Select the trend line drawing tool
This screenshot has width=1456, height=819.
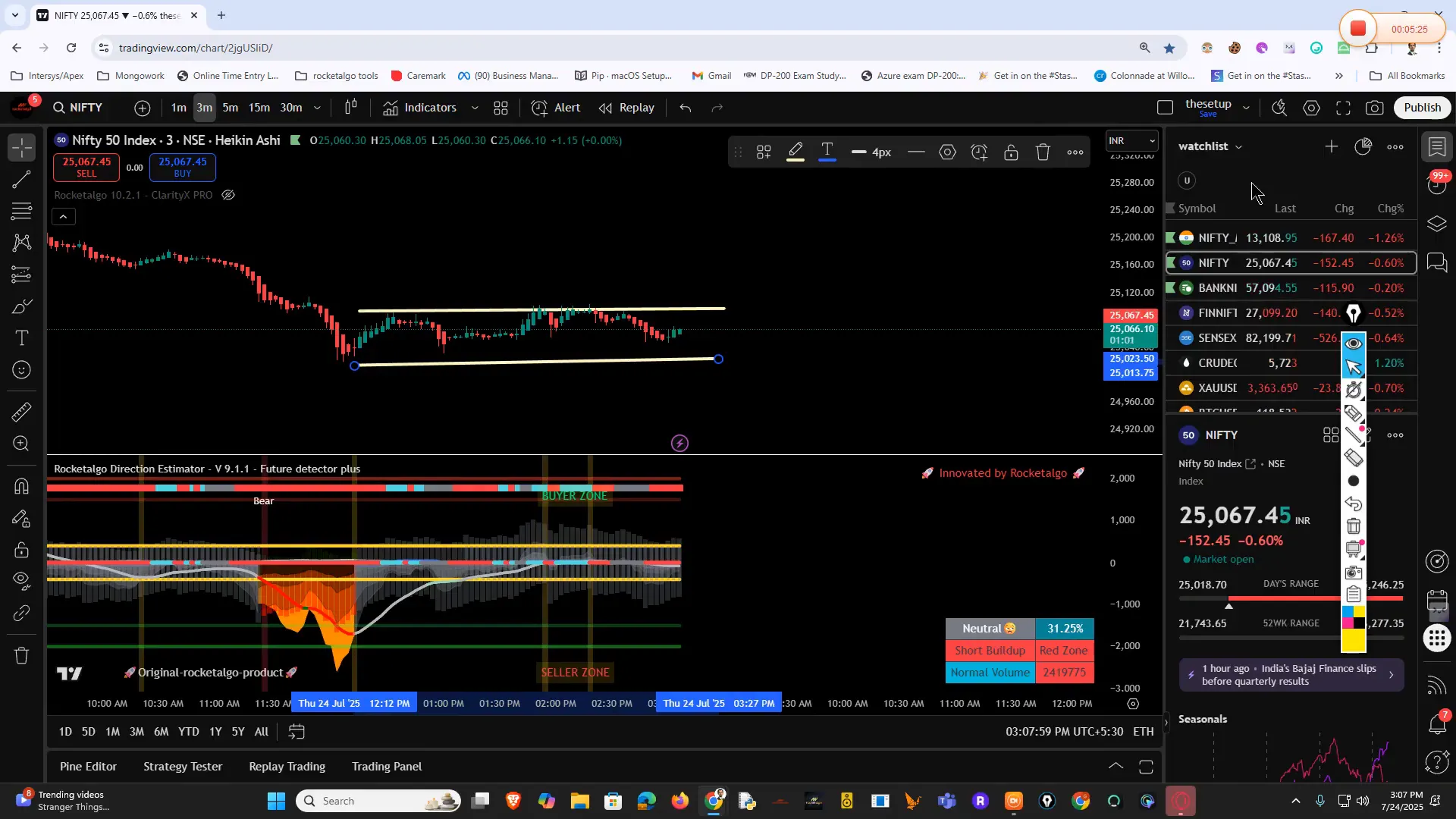pyautogui.click(x=22, y=180)
